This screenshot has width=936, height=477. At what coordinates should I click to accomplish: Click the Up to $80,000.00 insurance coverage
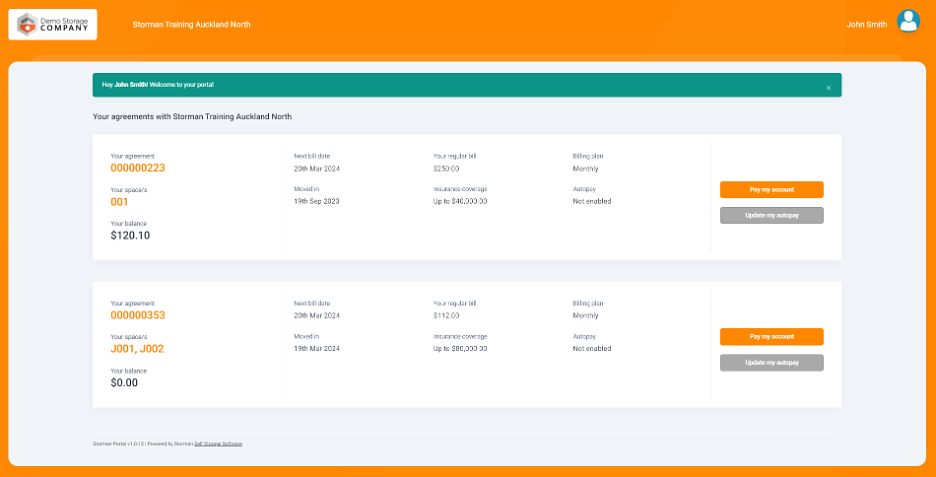pyautogui.click(x=460, y=349)
